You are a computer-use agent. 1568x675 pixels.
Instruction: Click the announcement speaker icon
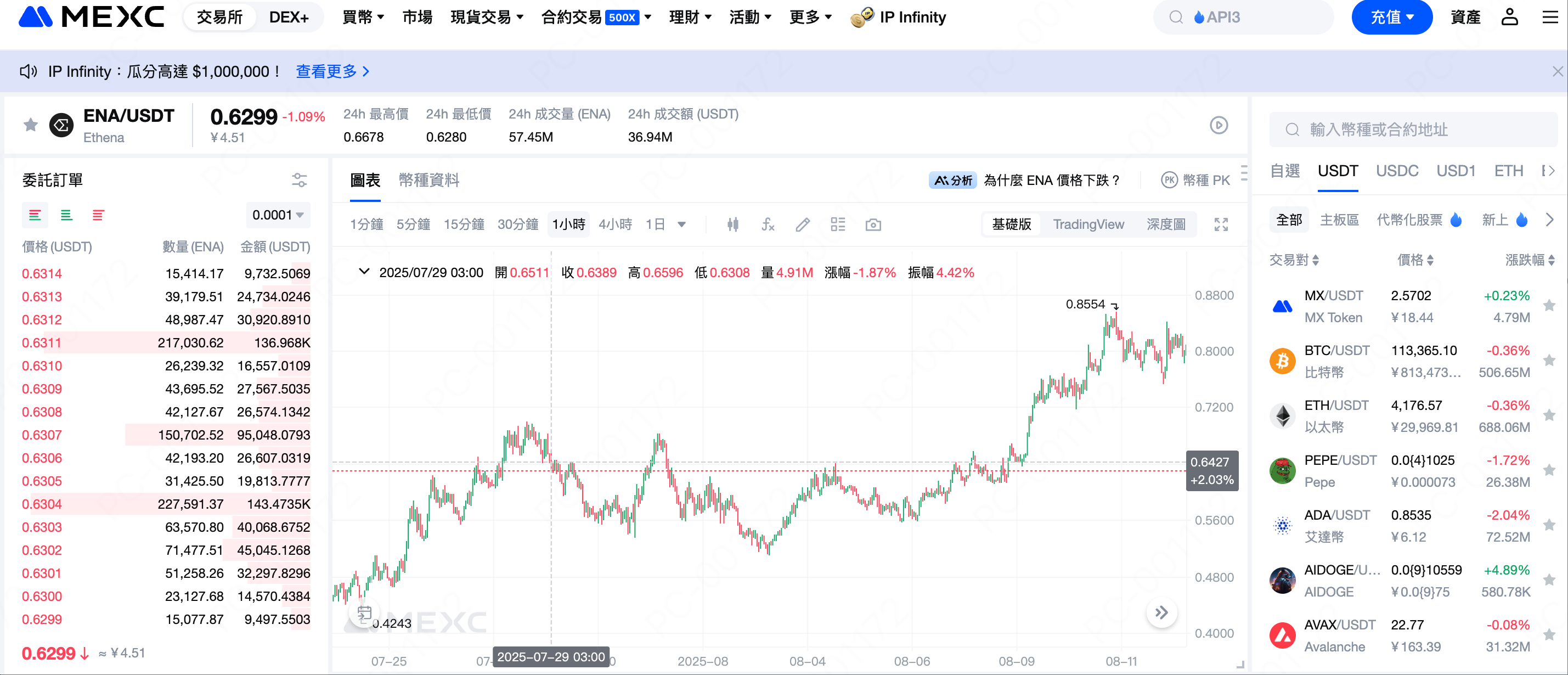pos(28,72)
